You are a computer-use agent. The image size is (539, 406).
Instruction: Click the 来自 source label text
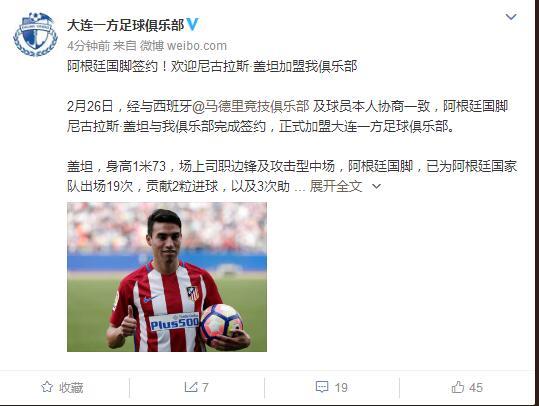125,46
